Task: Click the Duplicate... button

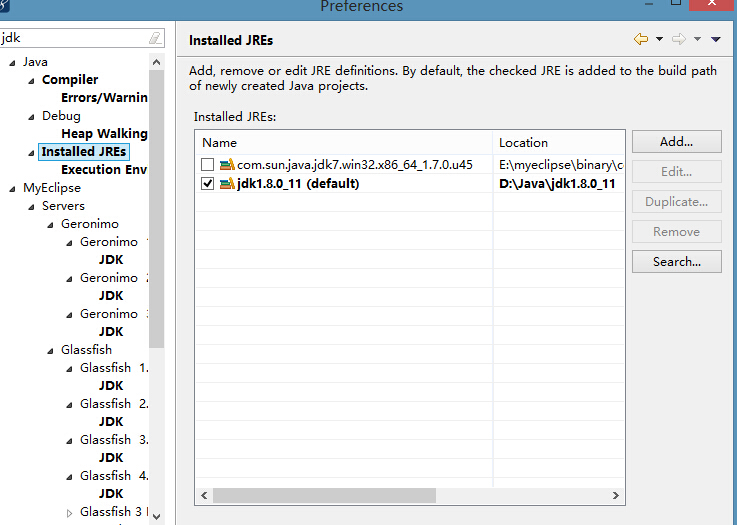Action: coord(676,202)
